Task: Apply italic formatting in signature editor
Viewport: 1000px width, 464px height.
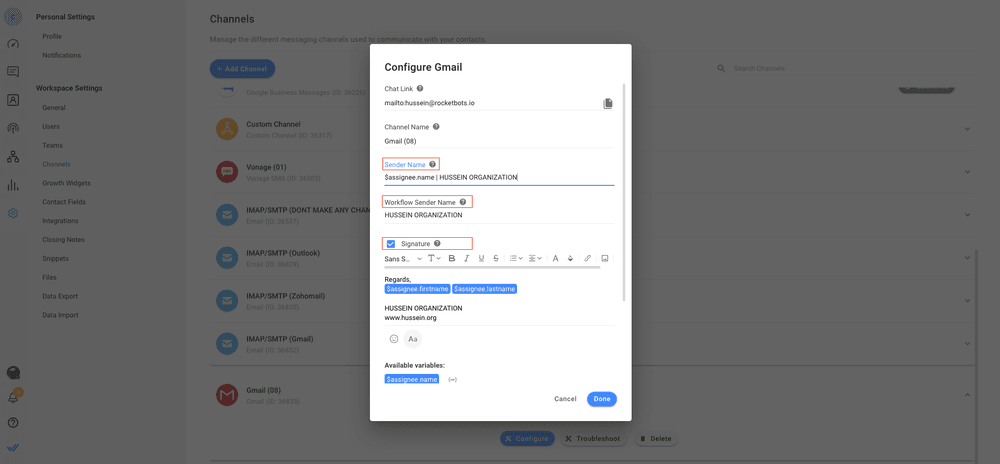Action: (466, 259)
